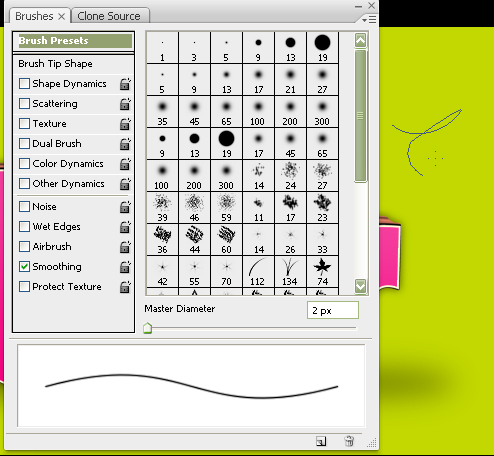
Task: Click the brush list scroll down arrow
Action: point(361,286)
